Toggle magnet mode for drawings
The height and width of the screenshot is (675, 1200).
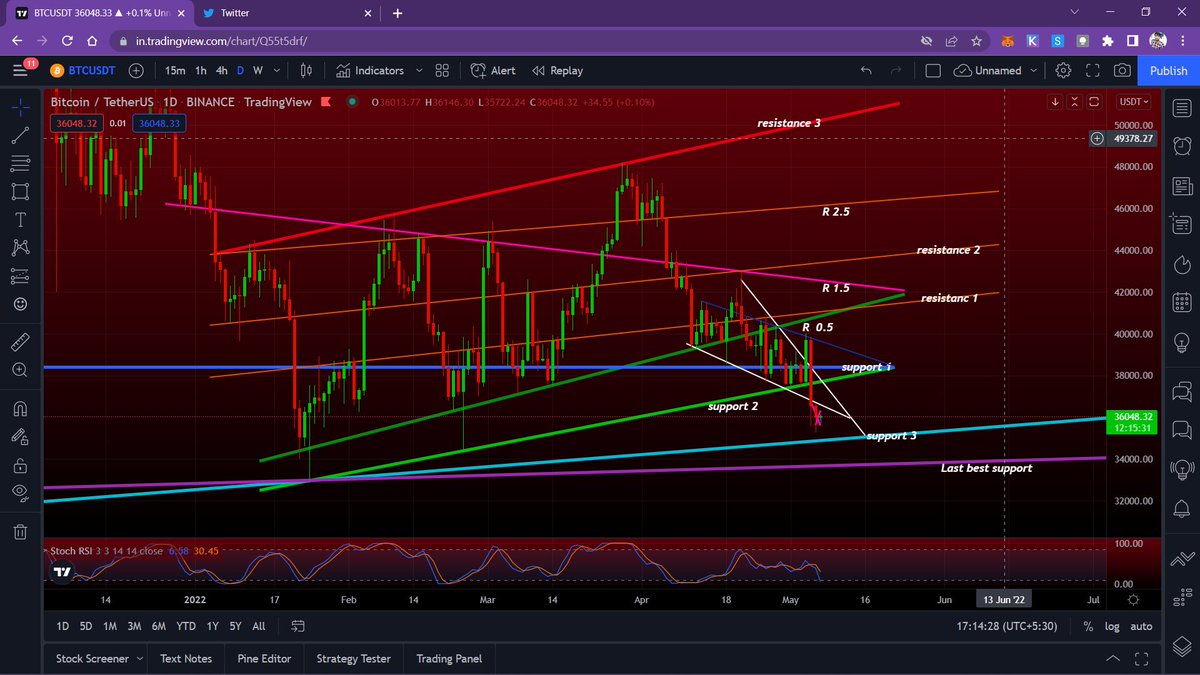(x=20, y=408)
